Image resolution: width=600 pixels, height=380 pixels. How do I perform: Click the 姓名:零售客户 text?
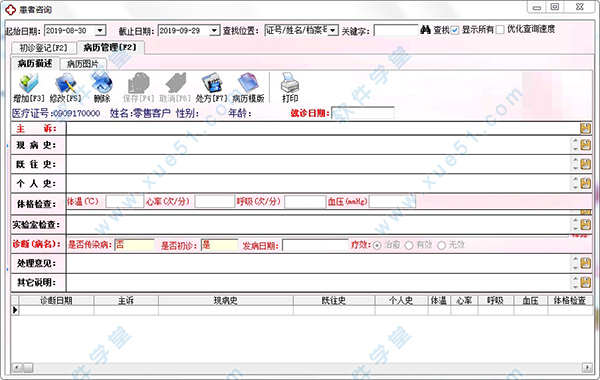click(x=140, y=113)
